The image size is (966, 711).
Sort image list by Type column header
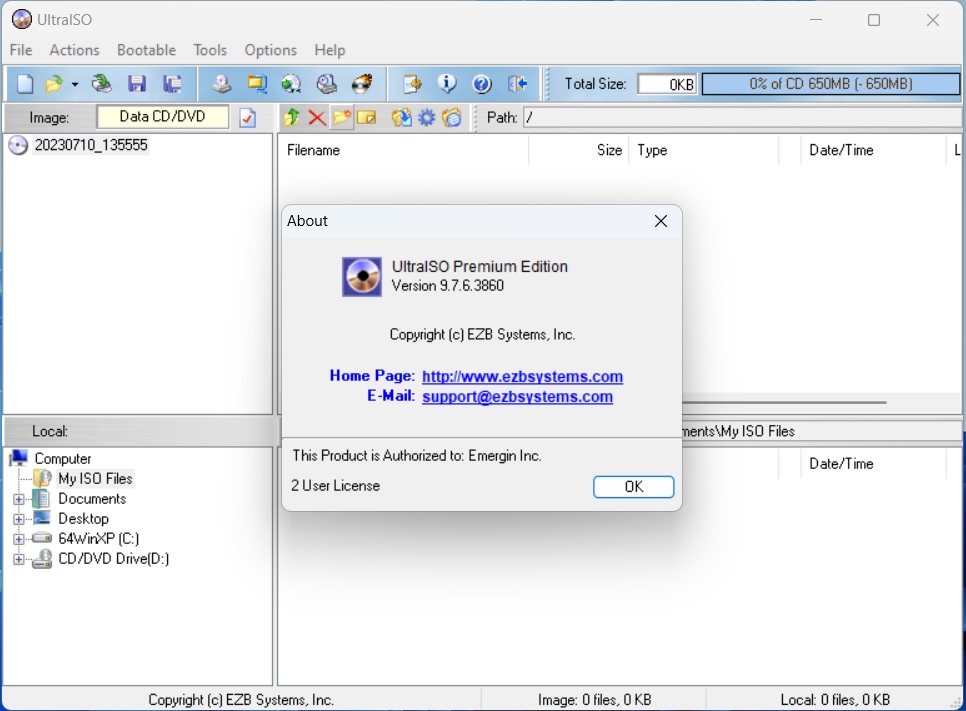pyautogui.click(x=704, y=150)
